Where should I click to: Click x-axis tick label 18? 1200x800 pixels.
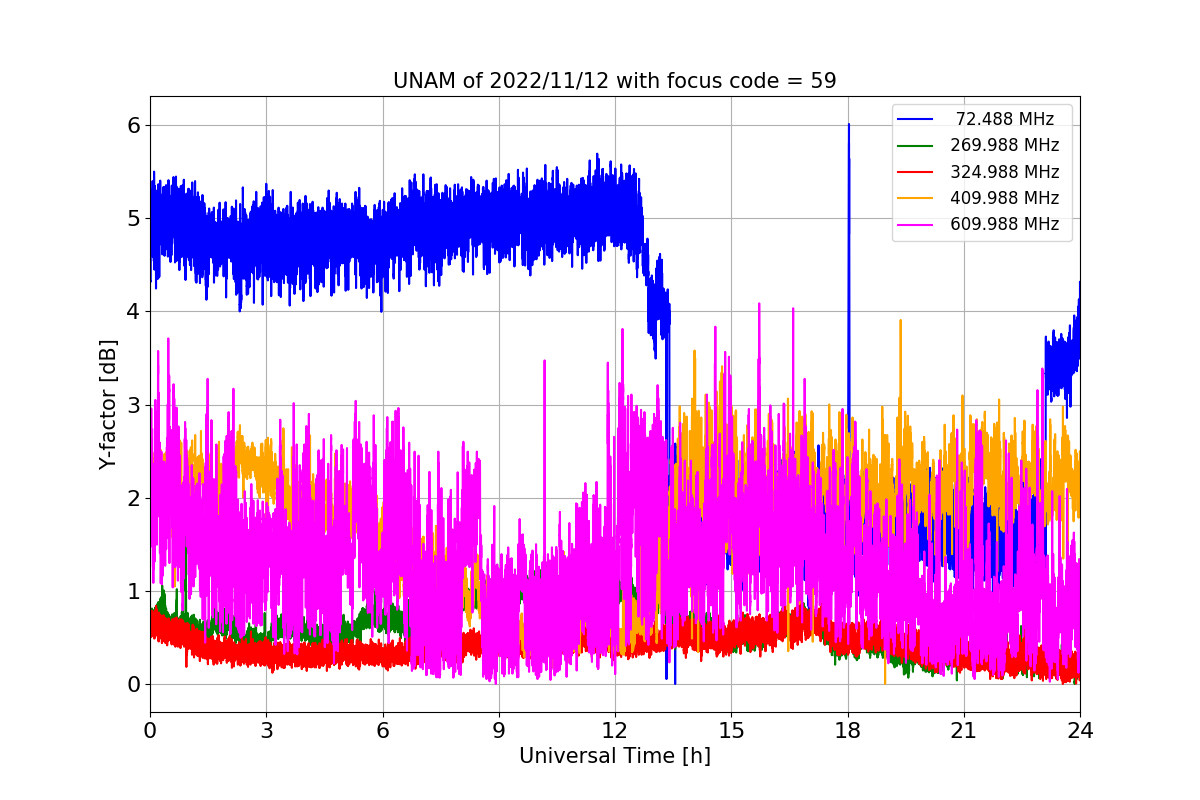[848, 731]
